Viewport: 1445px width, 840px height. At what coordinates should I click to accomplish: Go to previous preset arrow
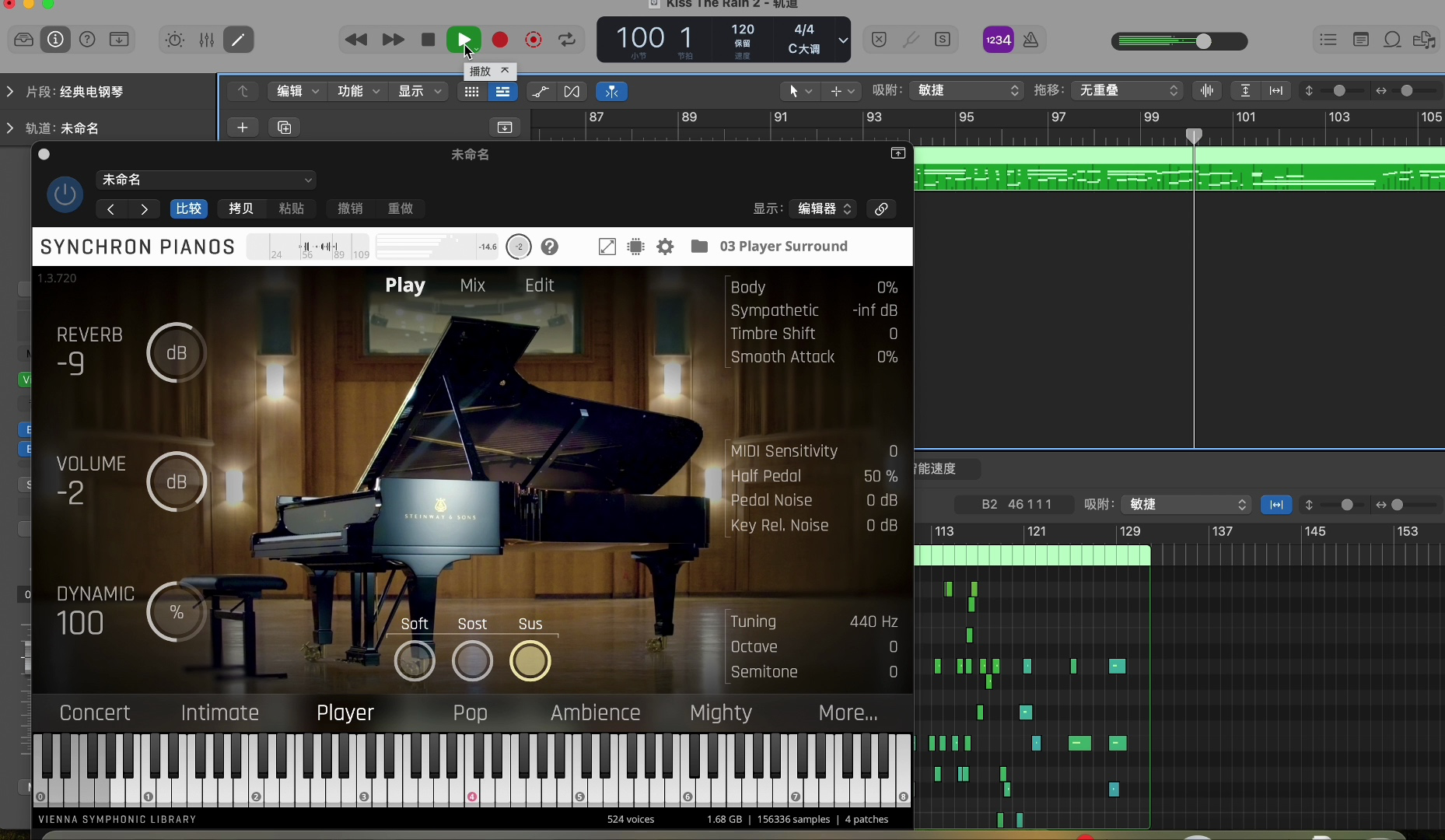tap(111, 208)
